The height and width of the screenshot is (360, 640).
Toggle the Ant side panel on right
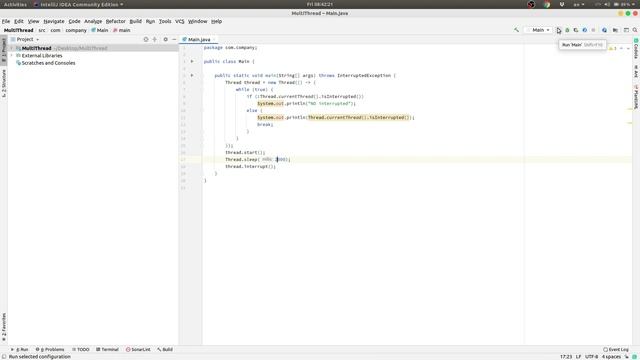click(x=636, y=71)
